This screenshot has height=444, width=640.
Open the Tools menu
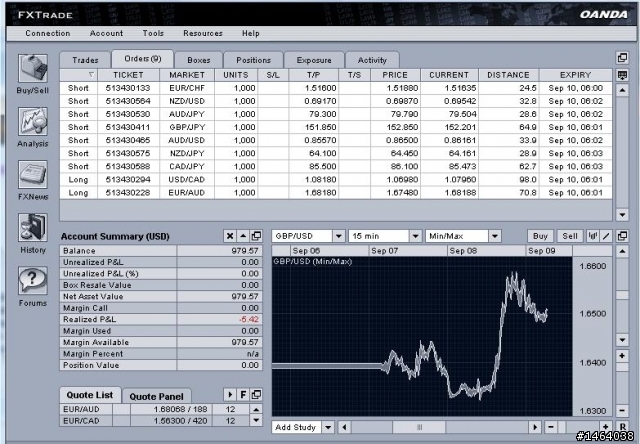tap(153, 33)
